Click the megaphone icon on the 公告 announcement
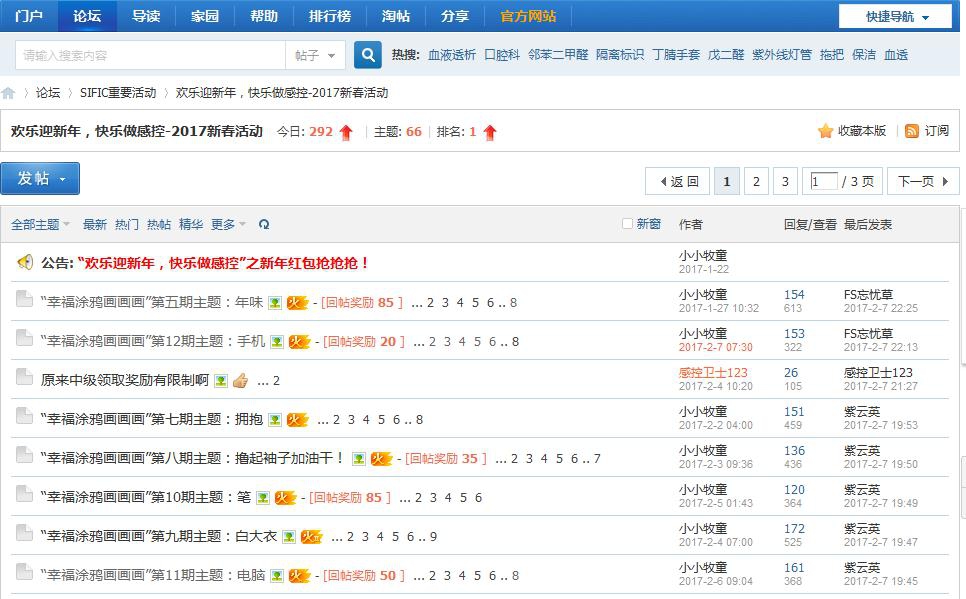 coord(24,261)
